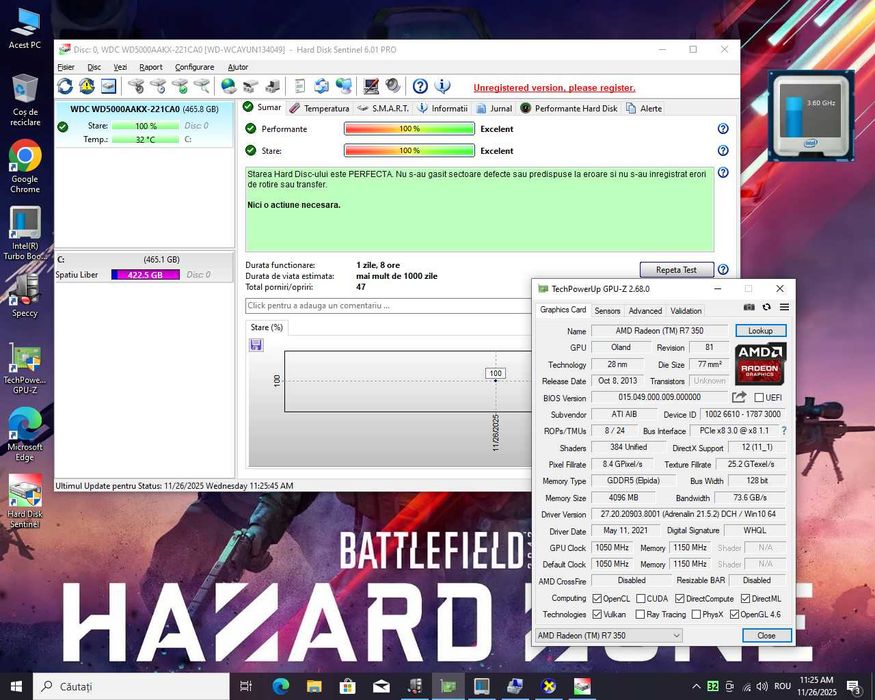Click the question mark beside Bus Interface
The height and width of the screenshot is (700, 875).
[784, 431]
